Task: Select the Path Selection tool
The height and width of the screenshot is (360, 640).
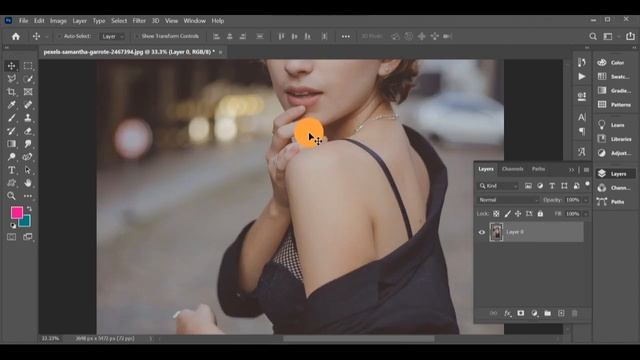Action: click(28, 170)
